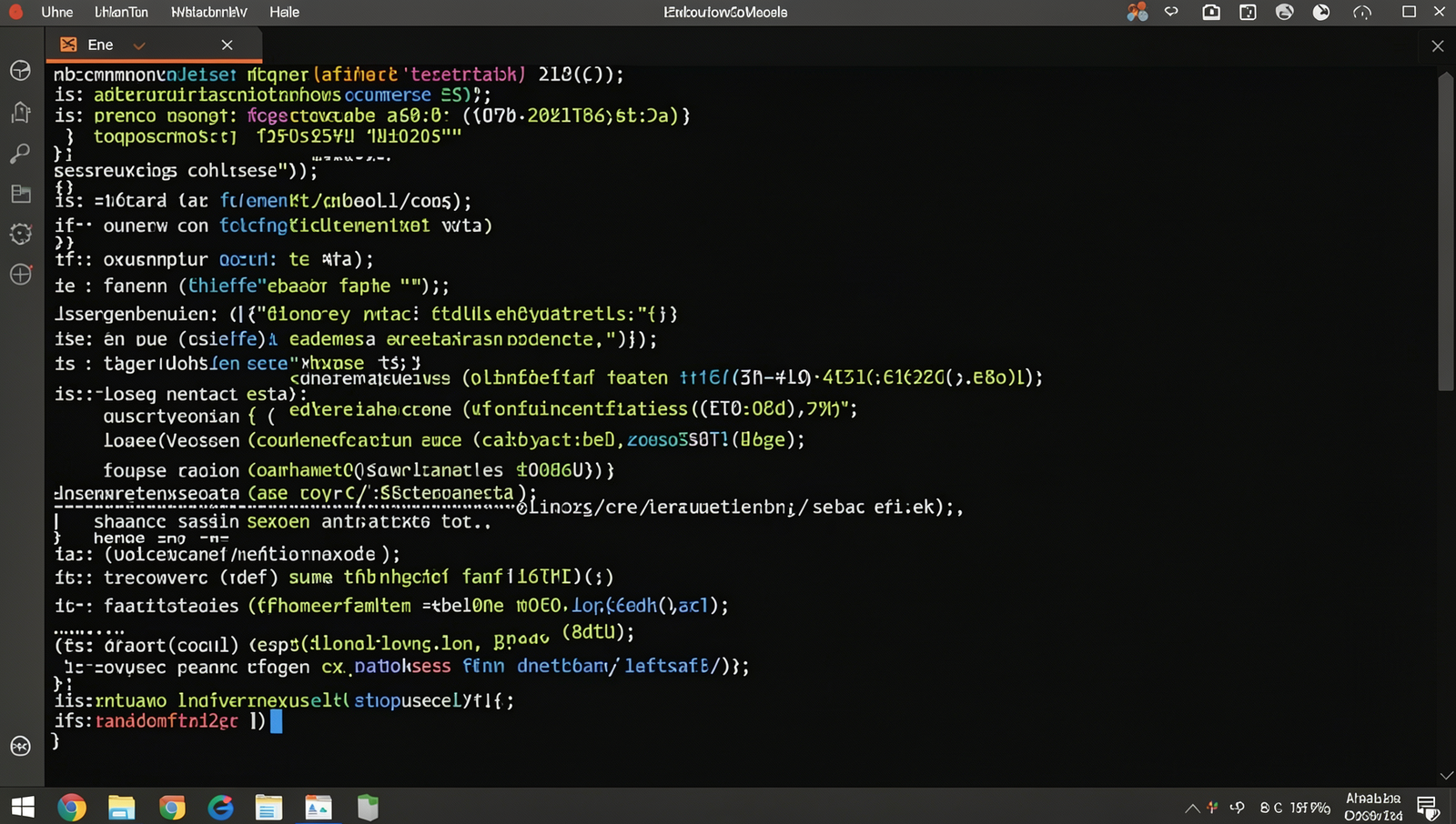Click the blue text cursor block
This screenshot has height=824, width=1456.
pos(277,721)
